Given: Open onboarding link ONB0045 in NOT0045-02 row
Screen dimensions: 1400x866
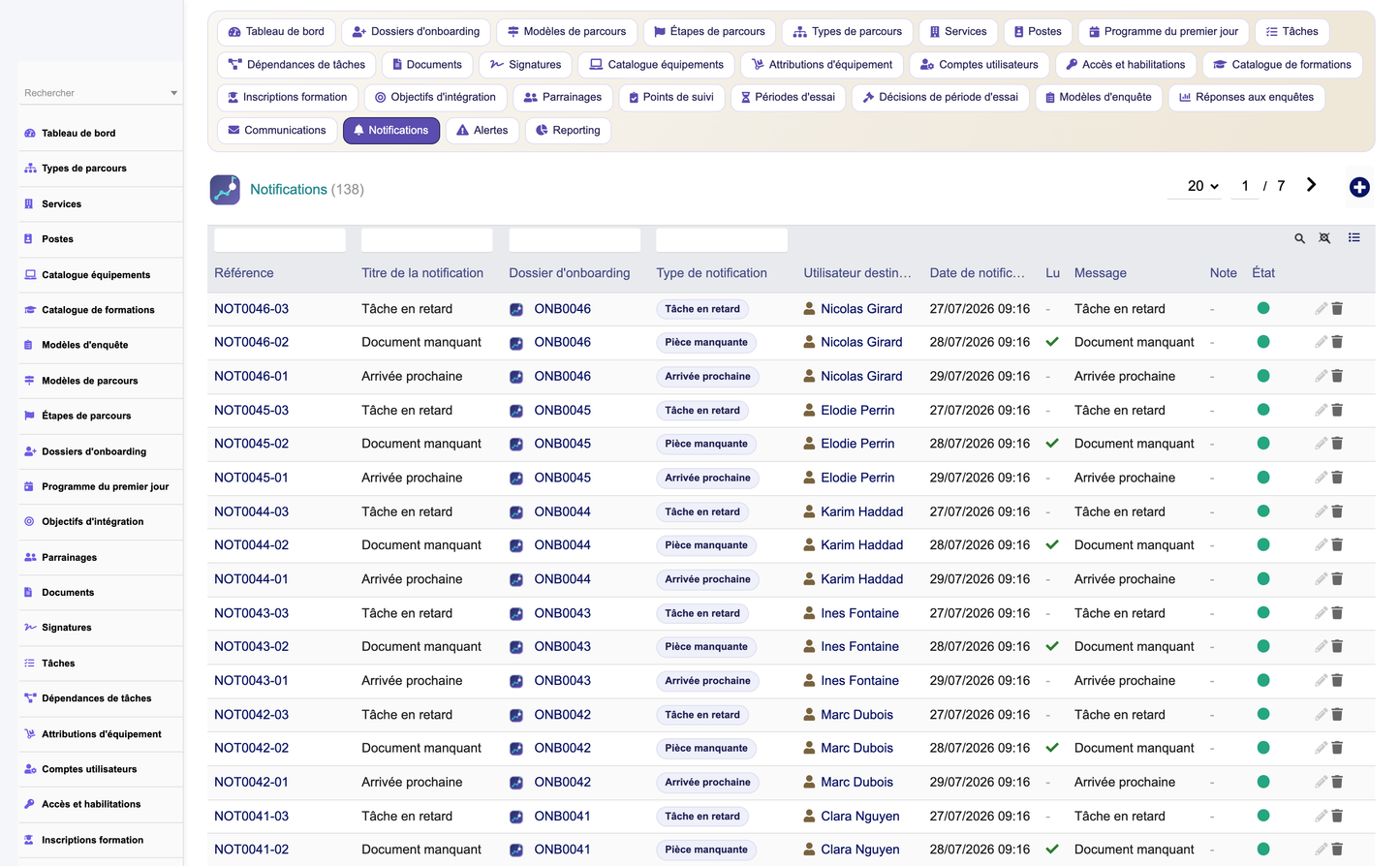Looking at the screenshot, I should coord(562,444).
